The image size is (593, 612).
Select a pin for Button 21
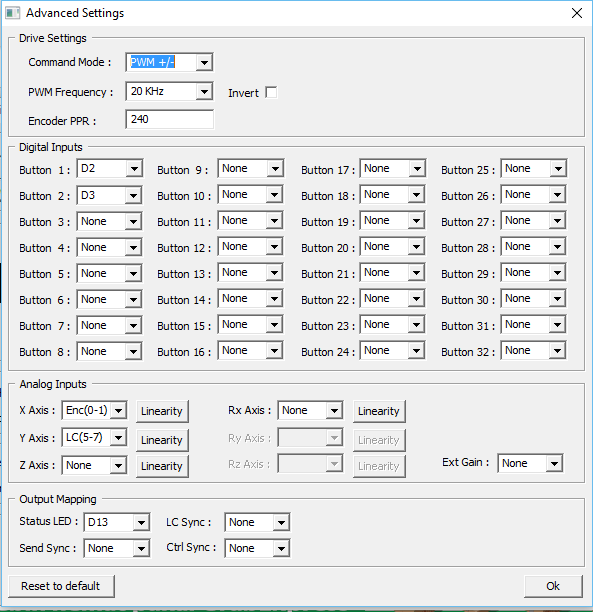[393, 272]
